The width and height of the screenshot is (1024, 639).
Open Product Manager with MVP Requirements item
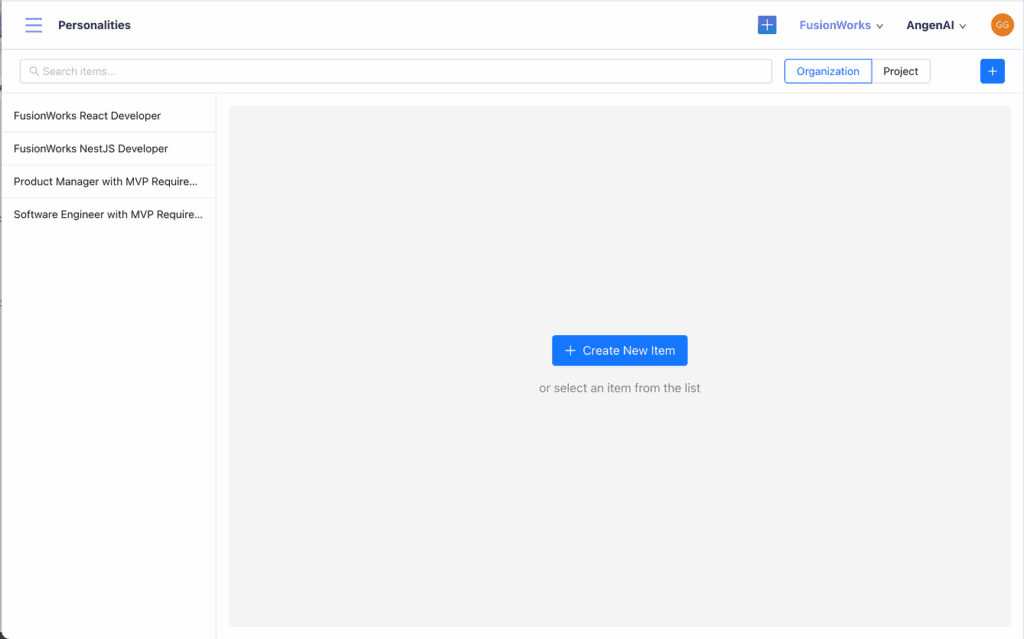pos(105,182)
